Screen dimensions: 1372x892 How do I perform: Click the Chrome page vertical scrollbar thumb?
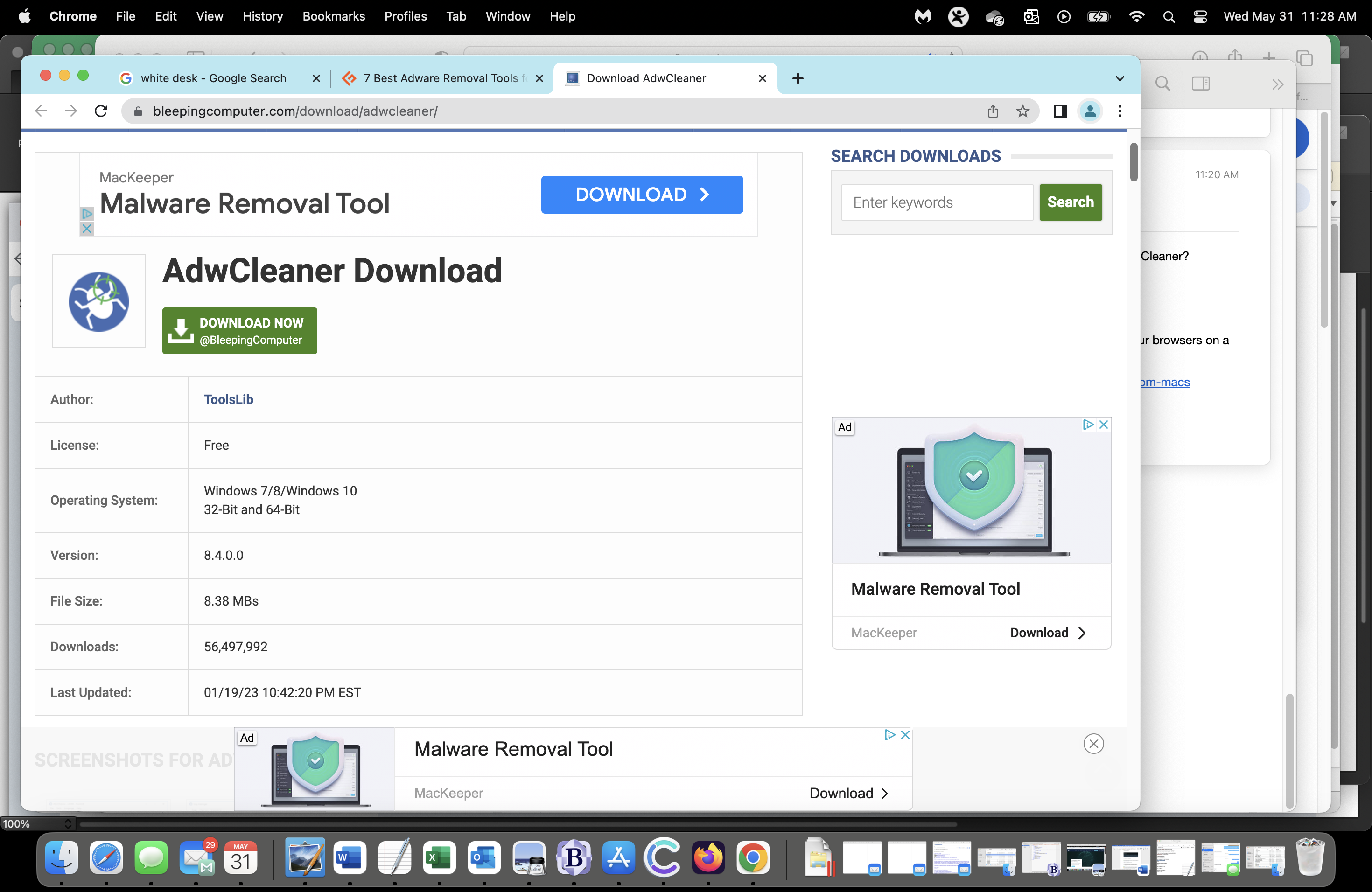pos(1134,162)
